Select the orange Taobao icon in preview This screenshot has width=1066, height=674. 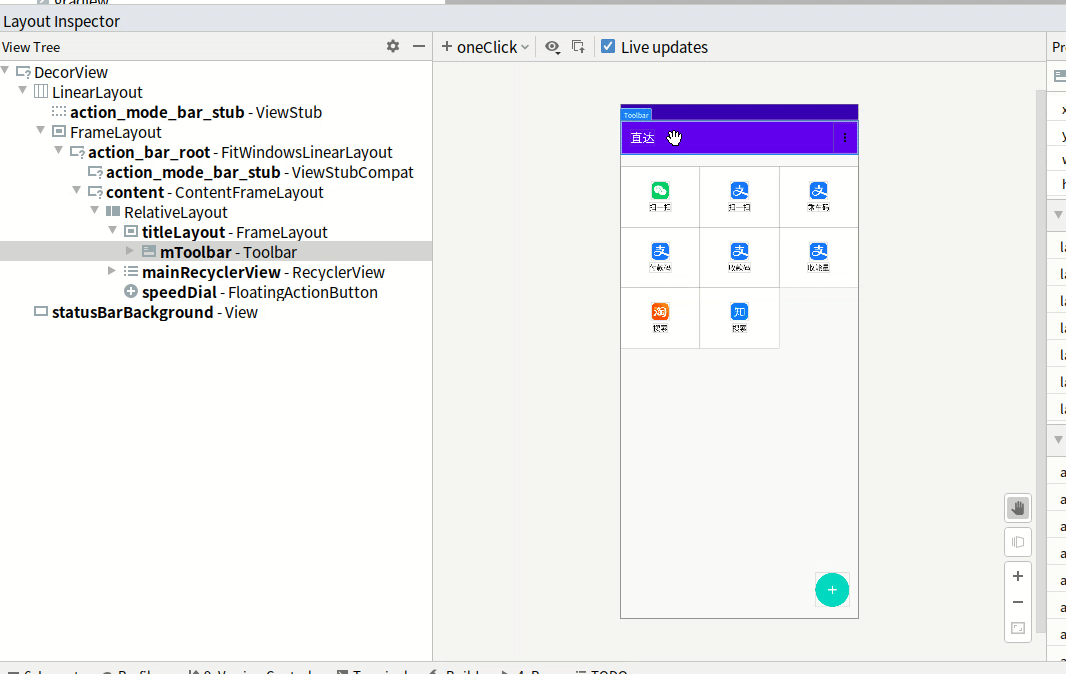(660, 311)
